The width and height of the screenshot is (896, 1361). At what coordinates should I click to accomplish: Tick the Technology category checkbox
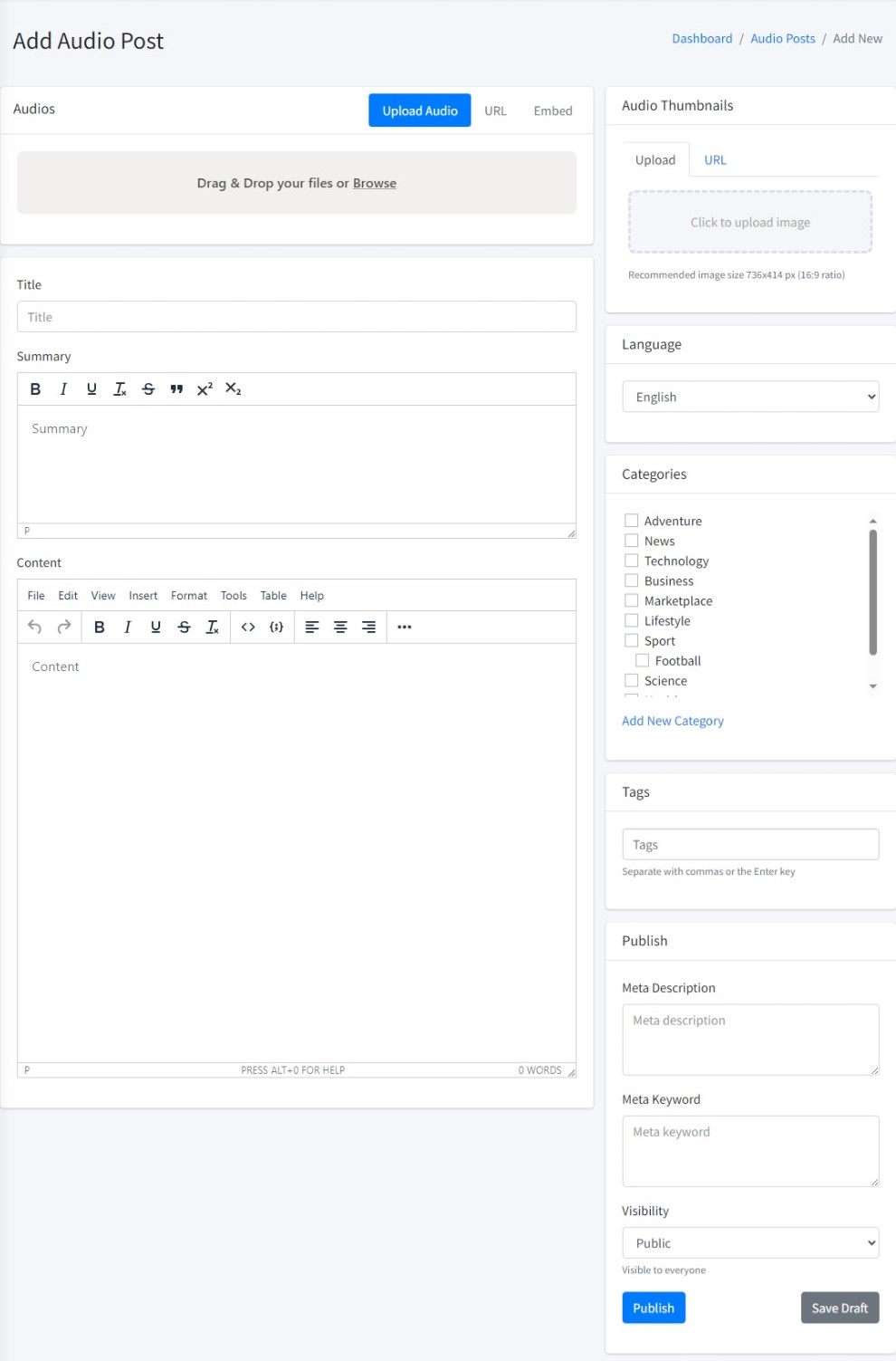[632, 561]
